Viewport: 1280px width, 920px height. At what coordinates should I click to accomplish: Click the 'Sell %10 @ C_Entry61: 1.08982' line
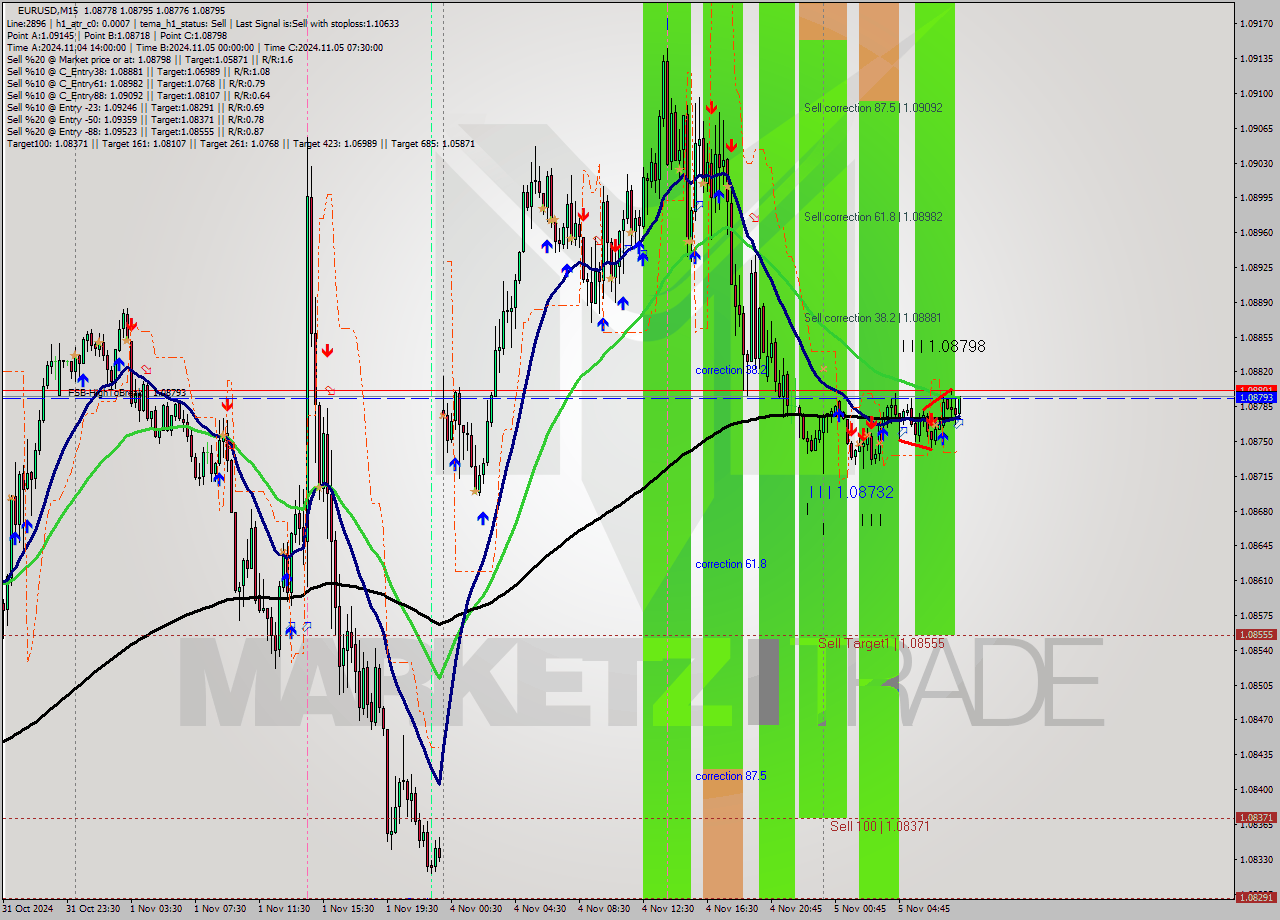coord(135,84)
